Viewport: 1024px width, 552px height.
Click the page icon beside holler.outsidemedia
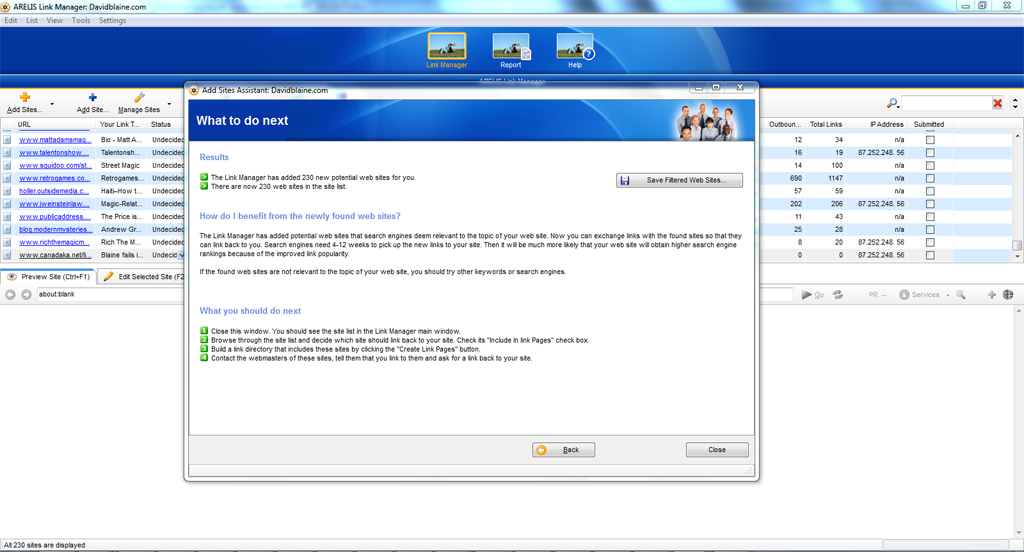pos(7,191)
